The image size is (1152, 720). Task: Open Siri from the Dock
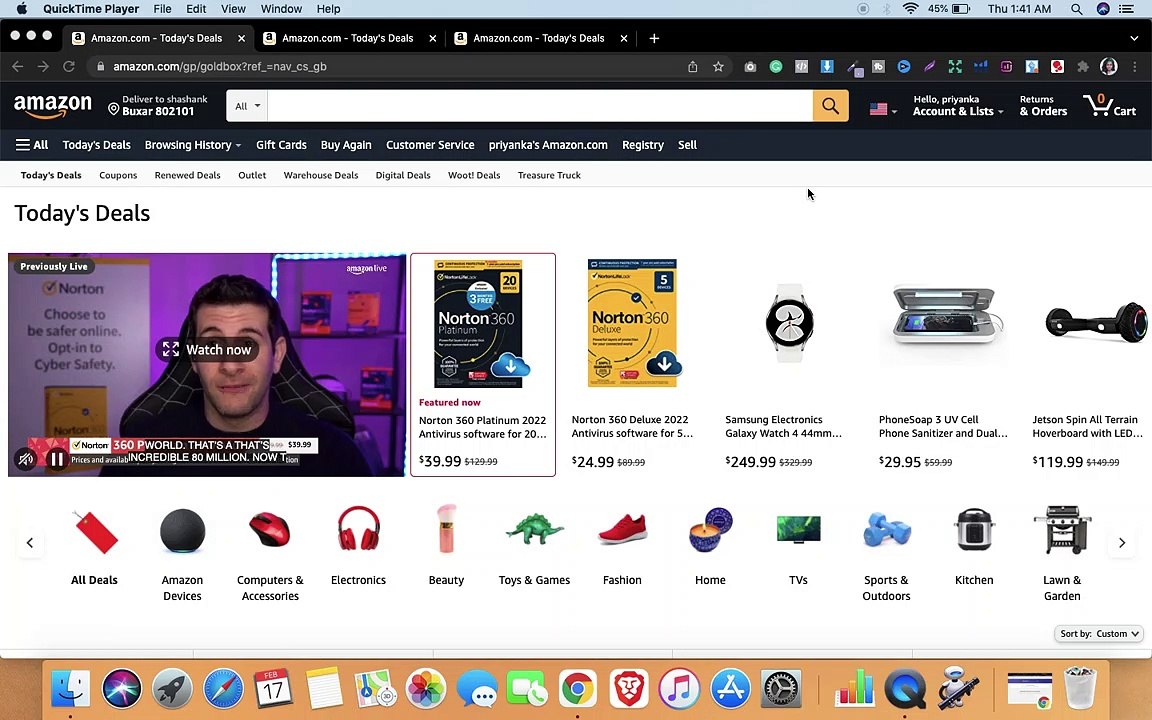(x=121, y=688)
